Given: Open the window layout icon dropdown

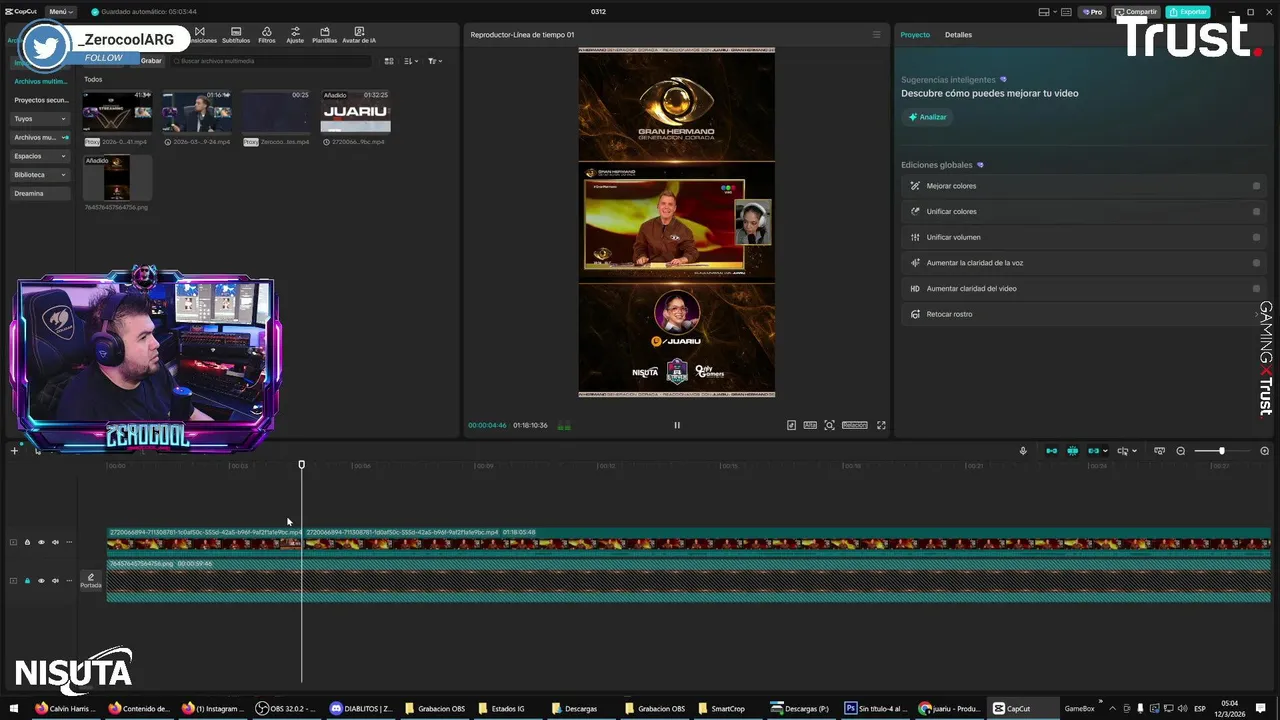Looking at the screenshot, I should click(x=1047, y=12).
